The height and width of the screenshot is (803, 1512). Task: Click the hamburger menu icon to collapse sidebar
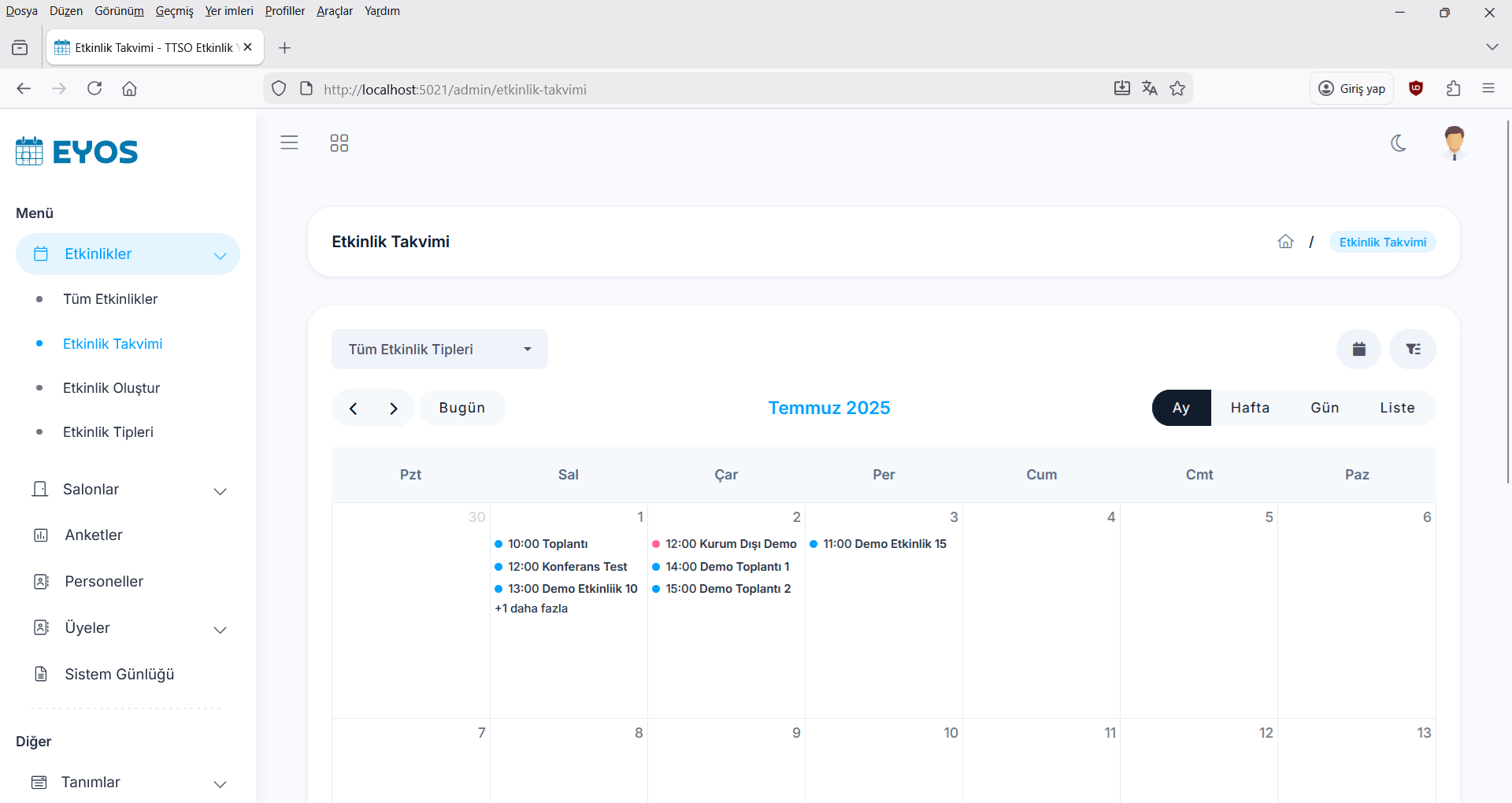[x=289, y=142]
